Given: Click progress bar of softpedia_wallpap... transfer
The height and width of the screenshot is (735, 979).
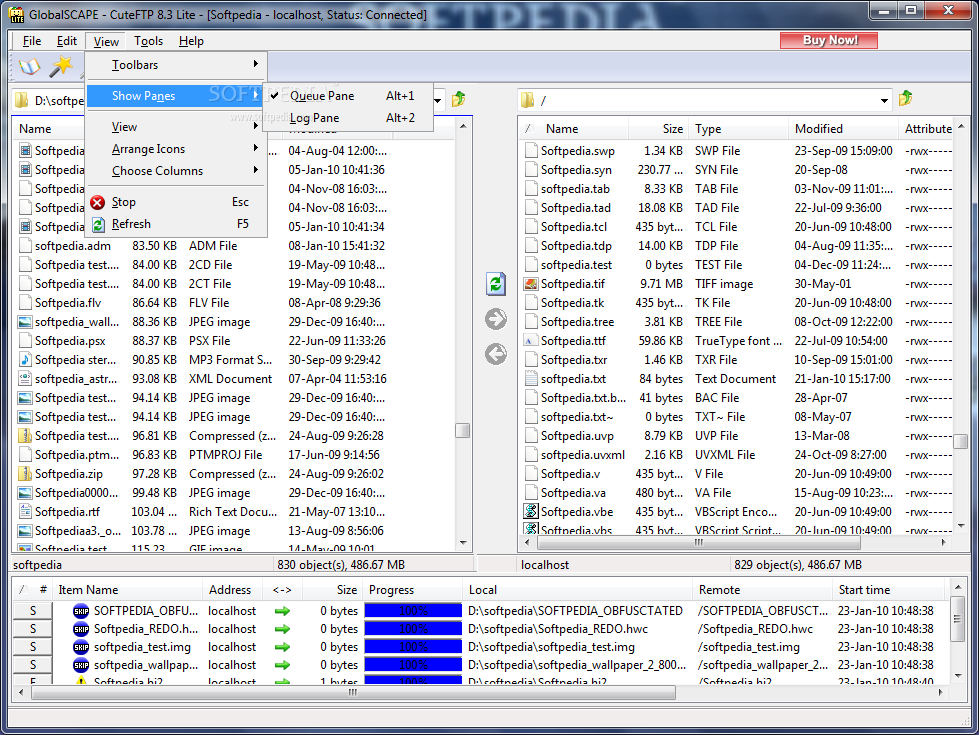Looking at the screenshot, I should click(413, 665).
